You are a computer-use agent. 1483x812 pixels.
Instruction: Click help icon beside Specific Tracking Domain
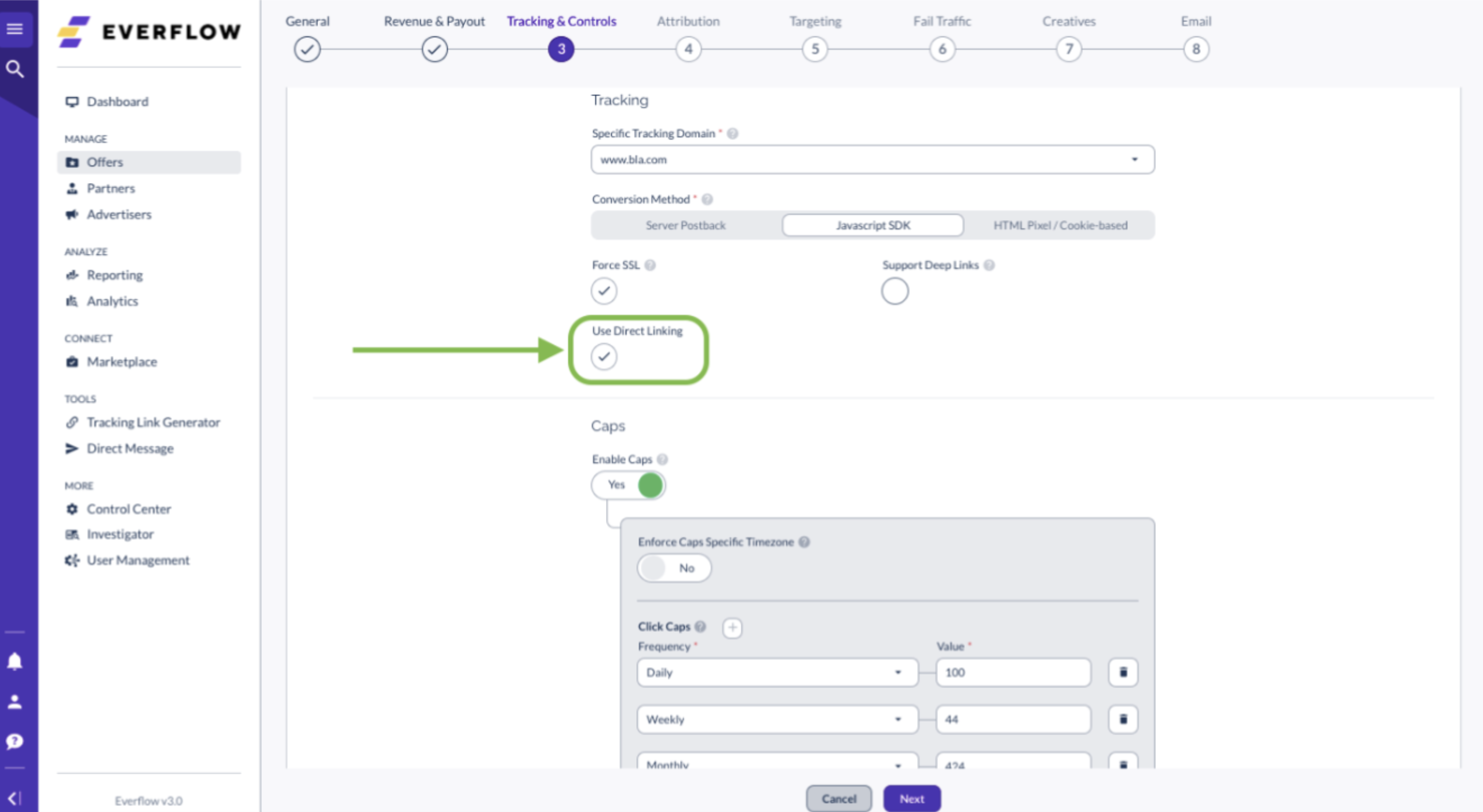[x=732, y=133]
